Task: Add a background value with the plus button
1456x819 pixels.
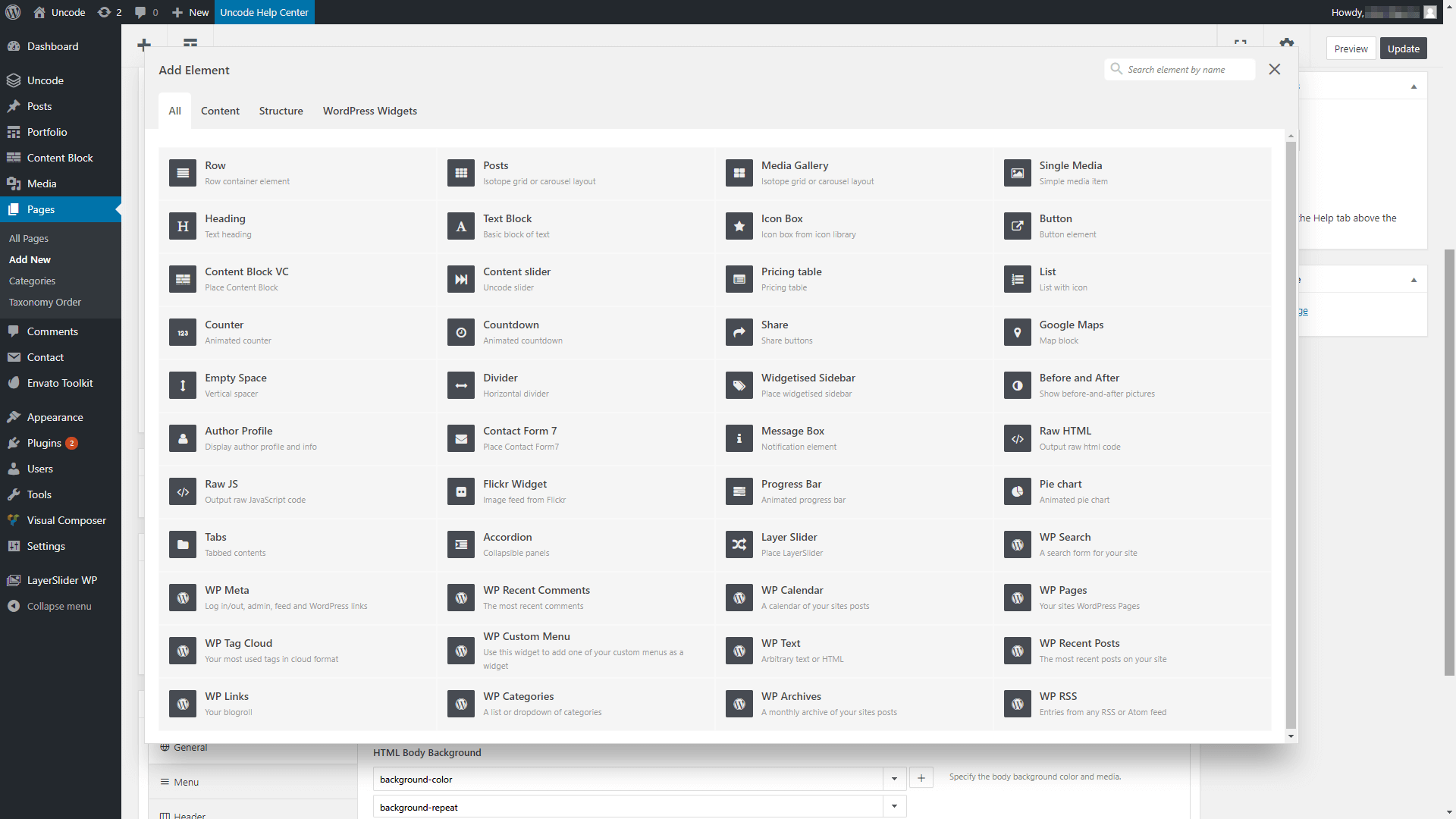Action: [921, 778]
